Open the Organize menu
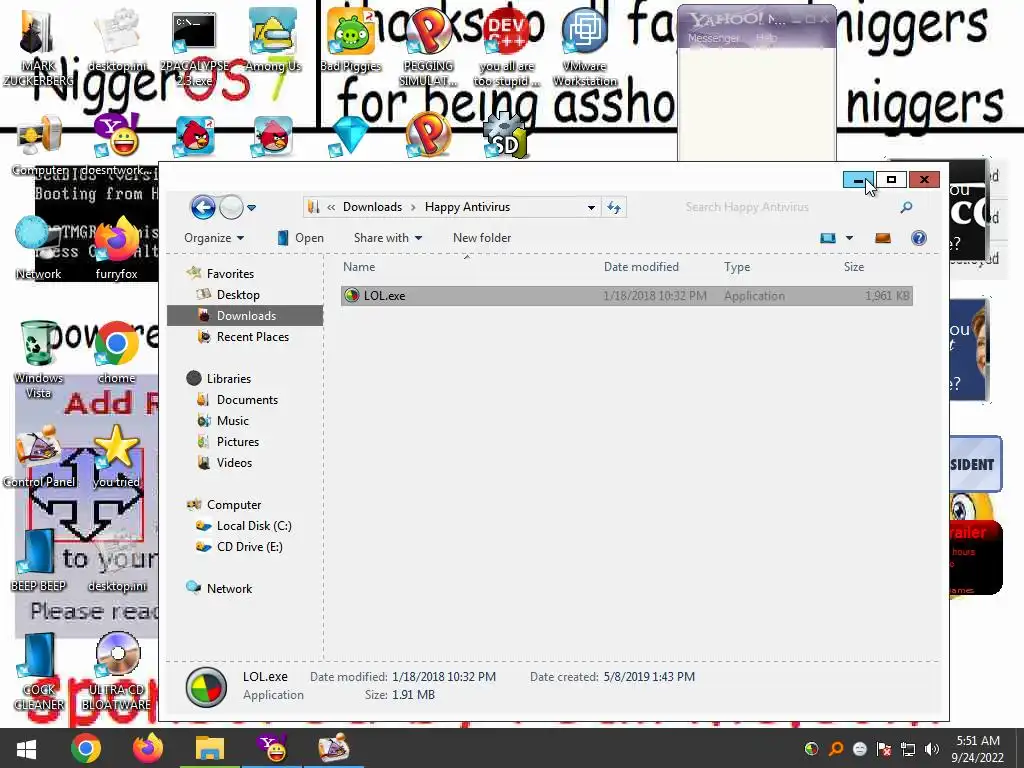This screenshot has width=1024, height=768. tap(214, 238)
